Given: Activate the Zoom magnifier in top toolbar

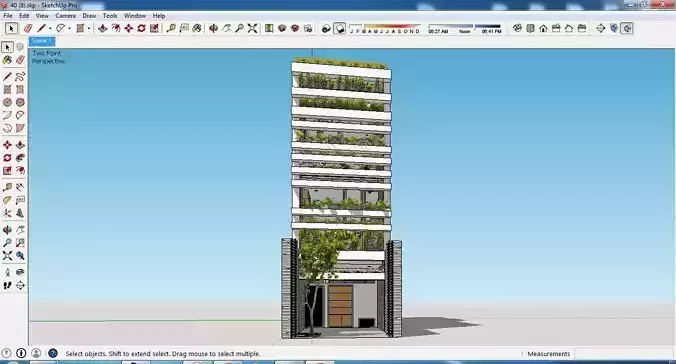Looking at the screenshot, I should (x=239, y=28).
